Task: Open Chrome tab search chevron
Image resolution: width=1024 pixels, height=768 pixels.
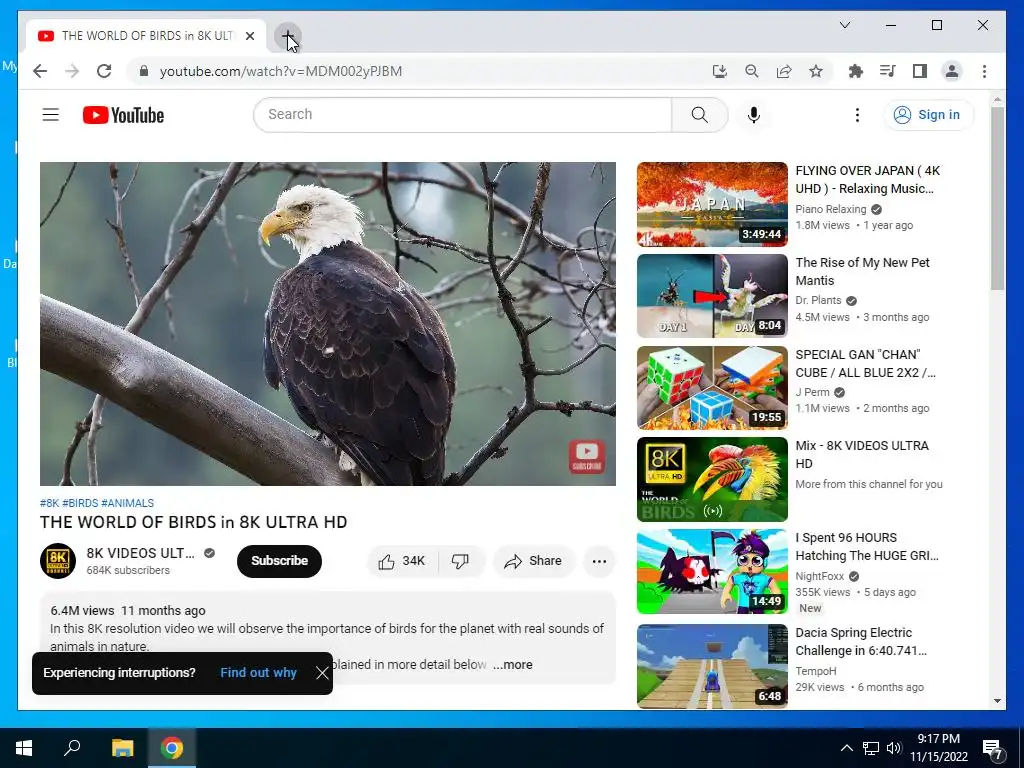Action: click(844, 25)
